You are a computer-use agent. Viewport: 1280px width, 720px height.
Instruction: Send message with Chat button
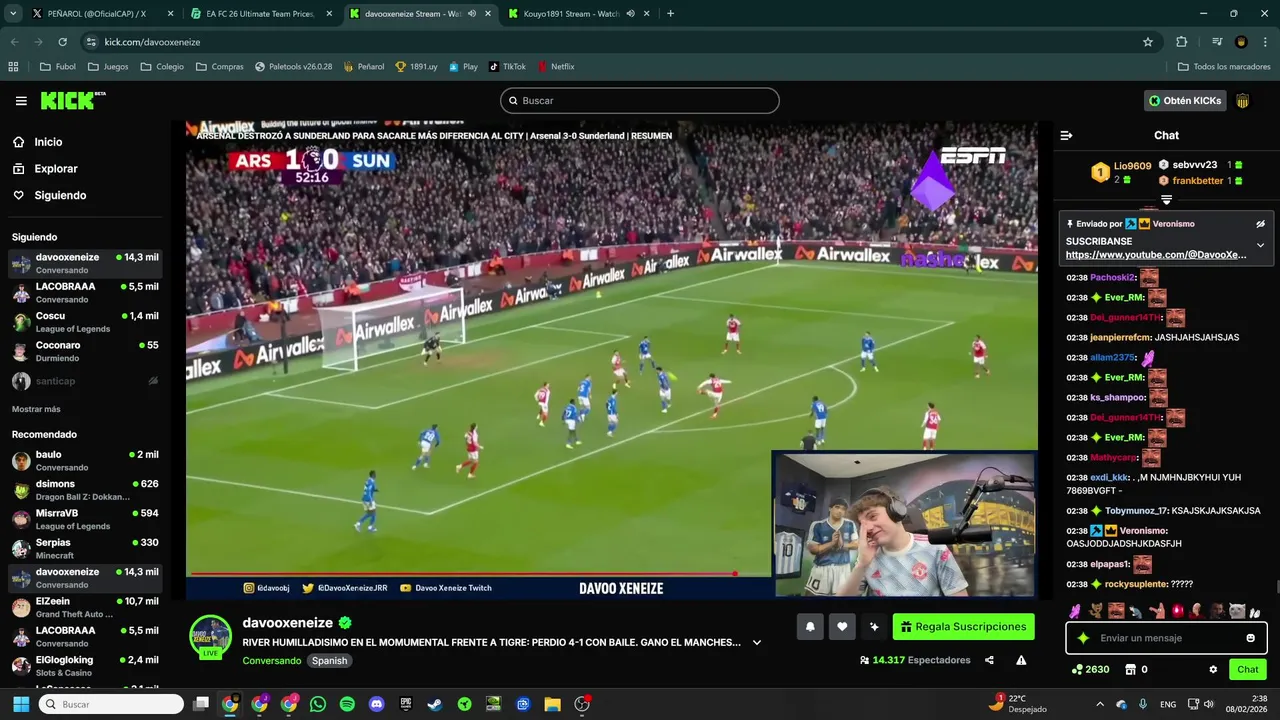point(1248,670)
